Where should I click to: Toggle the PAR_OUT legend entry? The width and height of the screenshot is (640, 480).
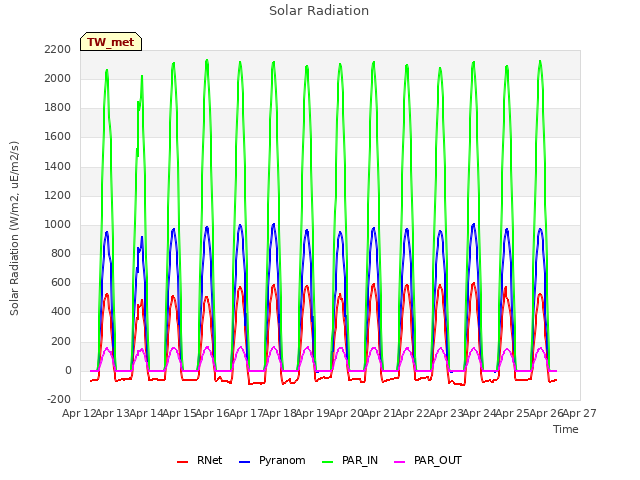pos(428,460)
